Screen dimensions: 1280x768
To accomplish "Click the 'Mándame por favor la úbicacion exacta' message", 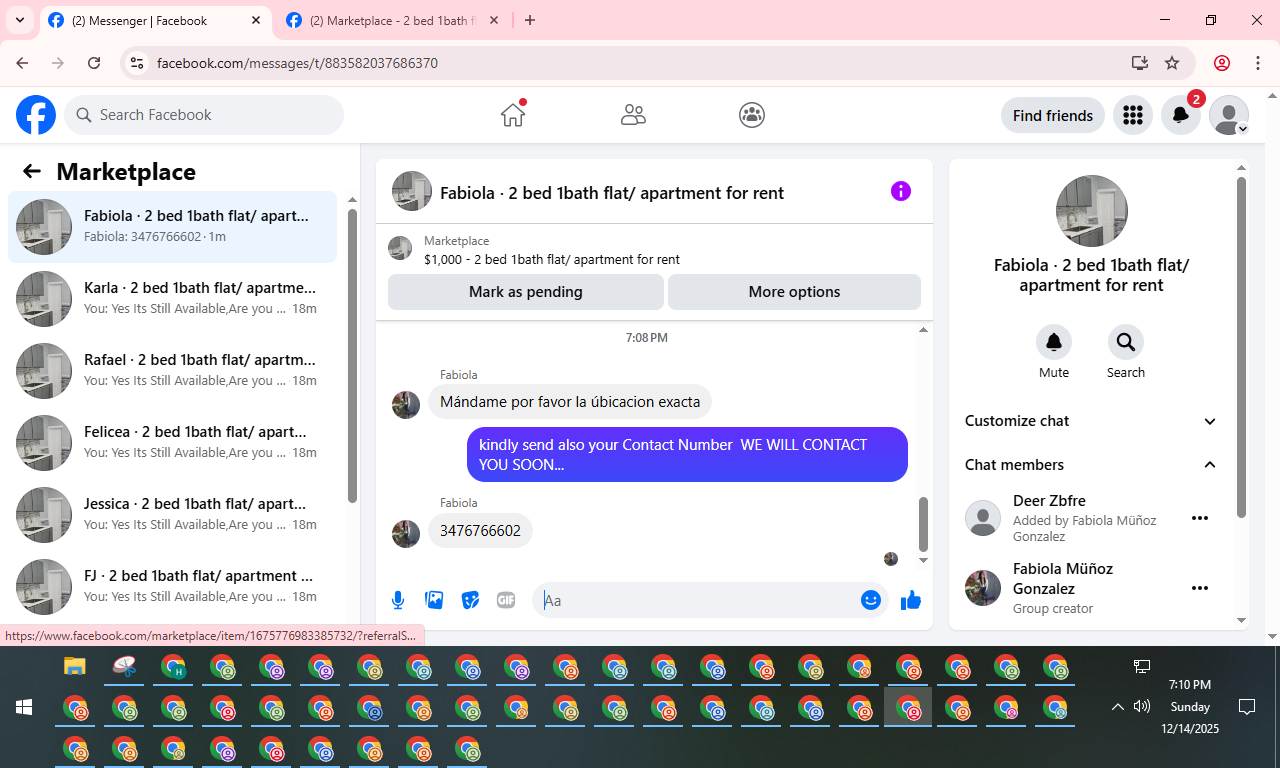I will [570, 402].
